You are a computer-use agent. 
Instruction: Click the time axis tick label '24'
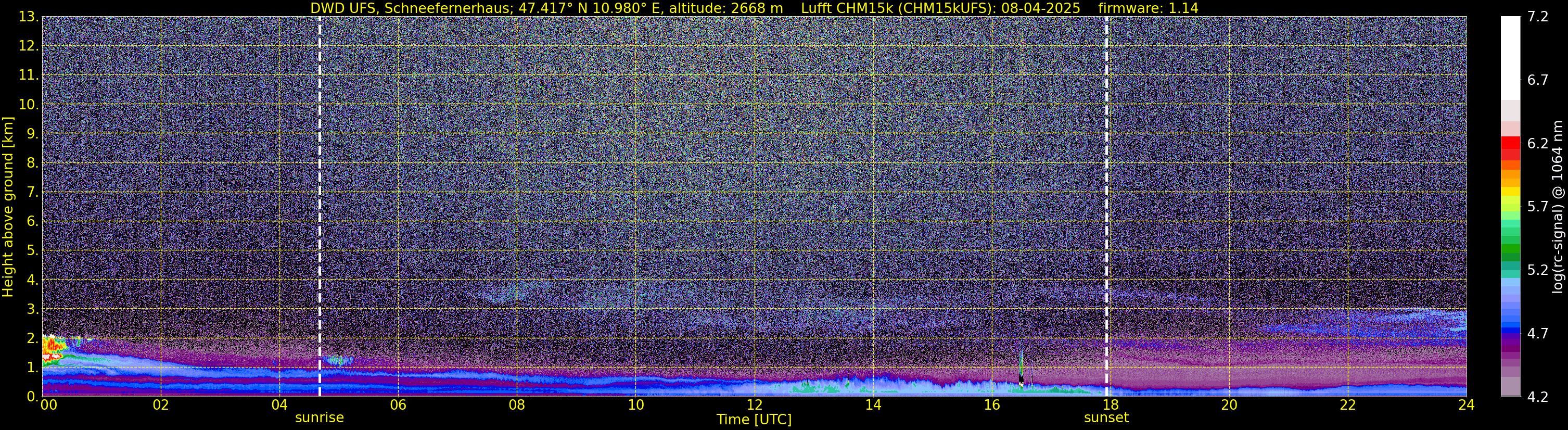tap(1467, 405)
